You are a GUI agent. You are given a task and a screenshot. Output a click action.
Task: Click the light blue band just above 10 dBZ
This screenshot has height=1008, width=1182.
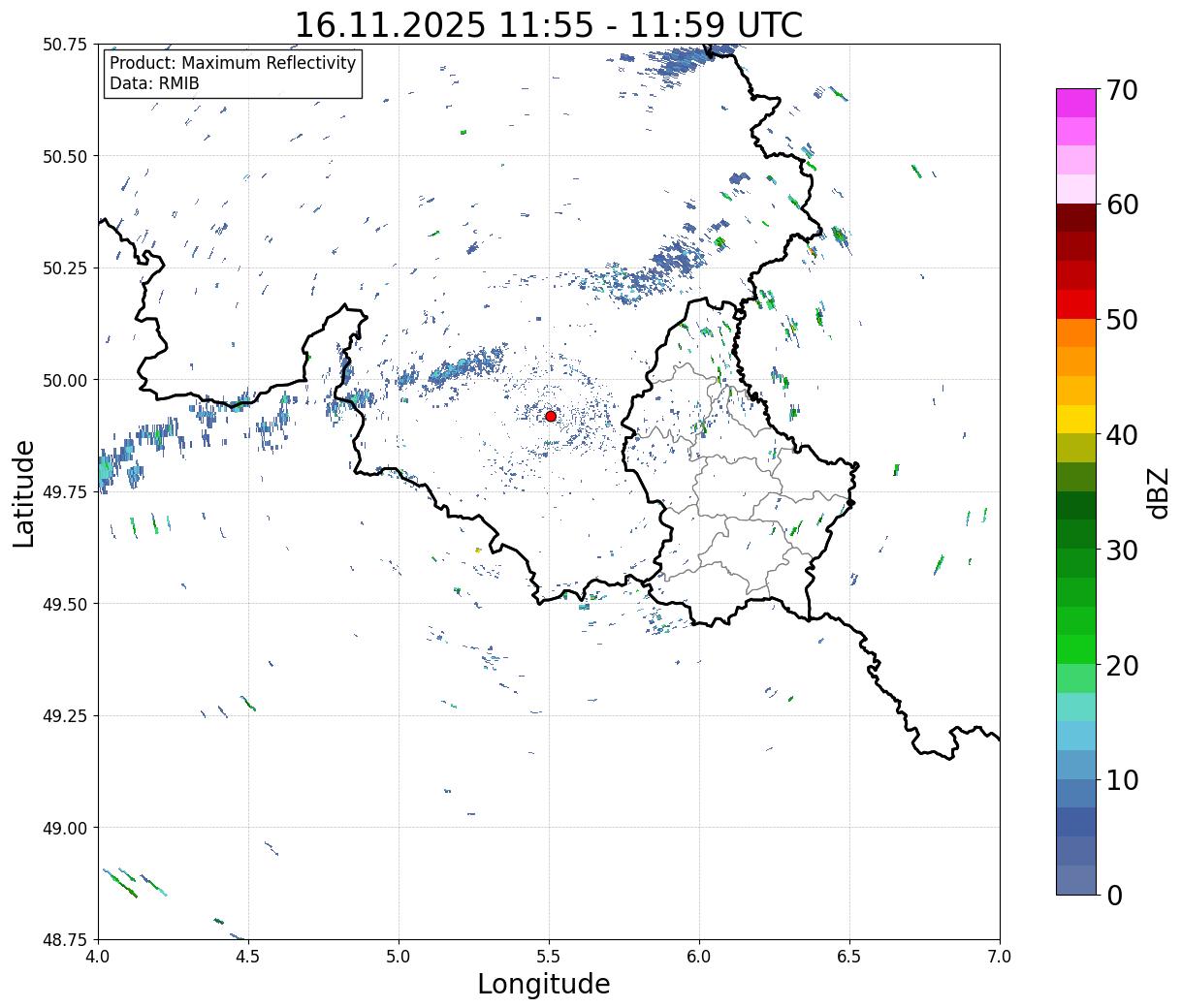coord(1076,765)
